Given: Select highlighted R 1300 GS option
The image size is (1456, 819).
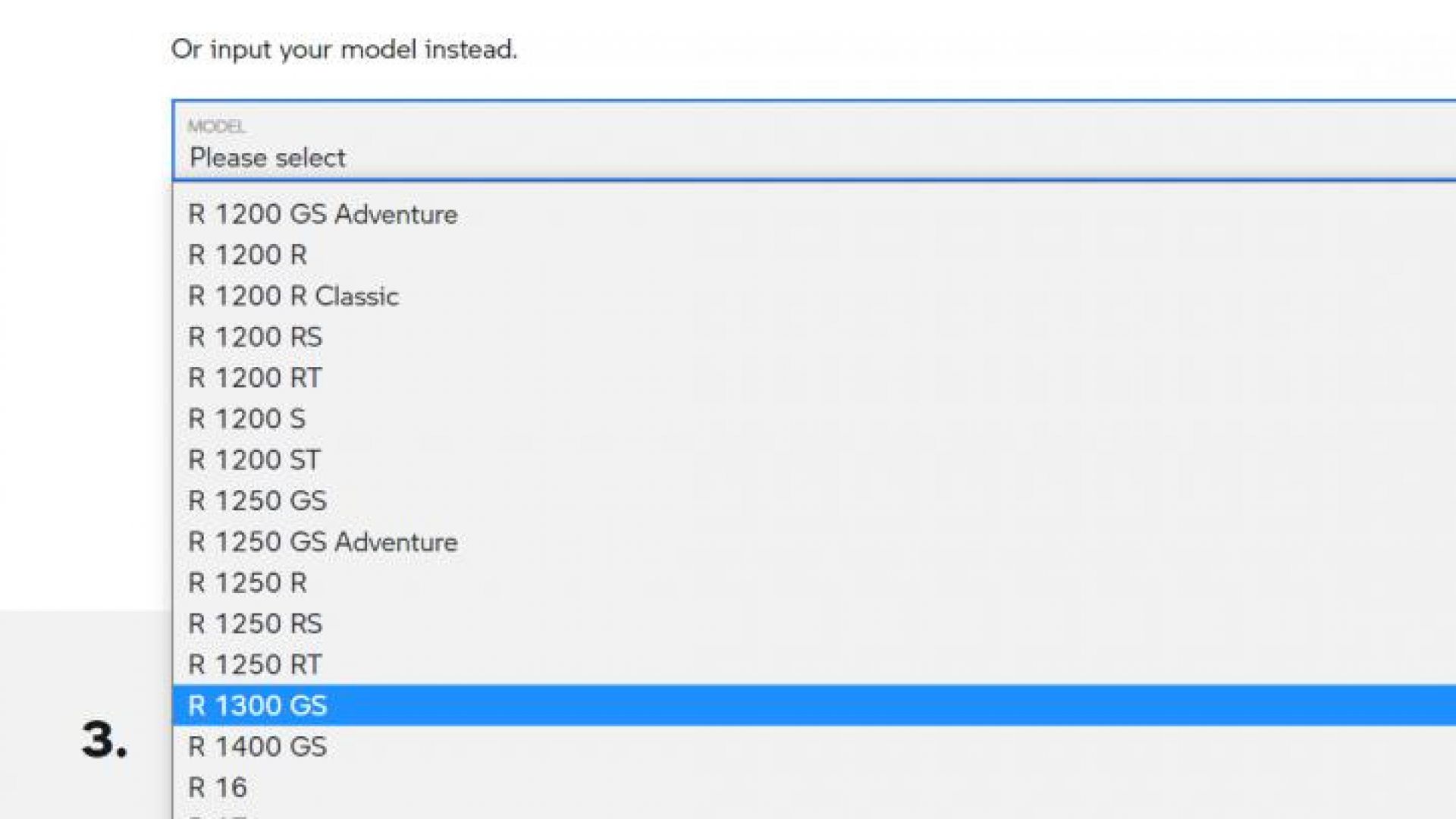Looking at the screenshot, I should (x=257, y=706).
